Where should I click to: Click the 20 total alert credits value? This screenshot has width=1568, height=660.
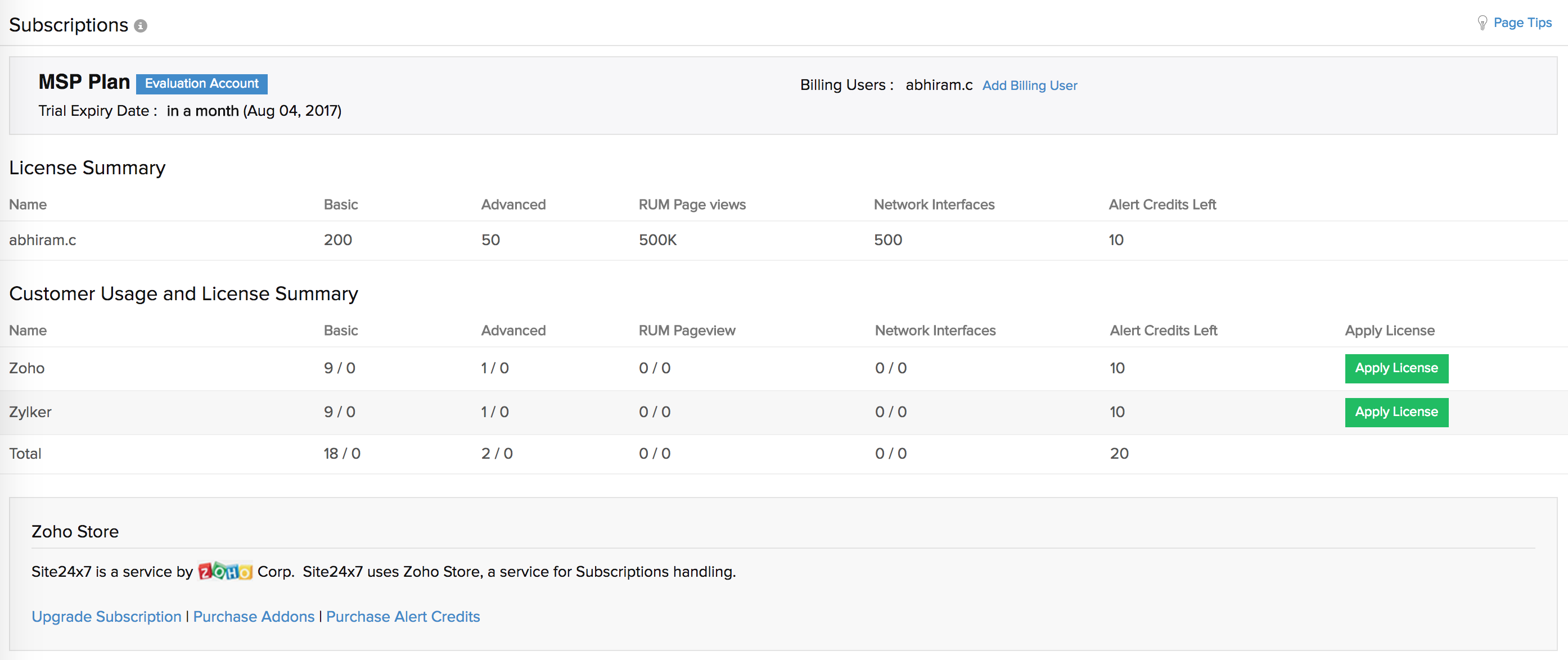click(1119, 453)
